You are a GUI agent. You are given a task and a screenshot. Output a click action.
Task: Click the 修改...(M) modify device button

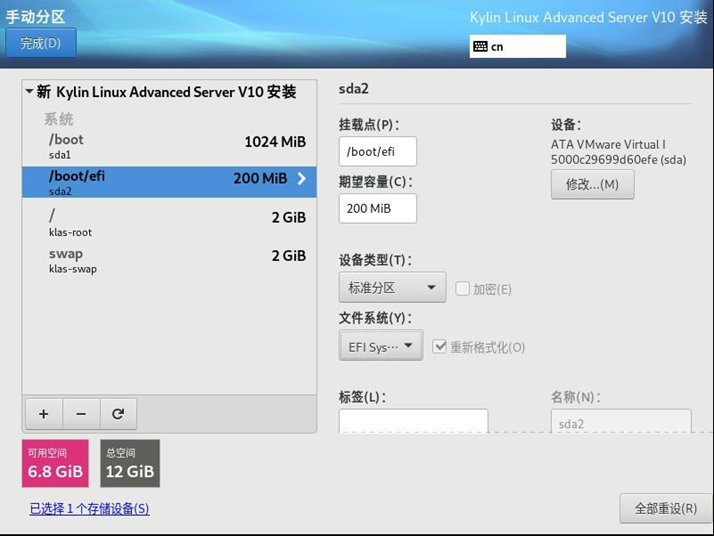[592, 184]
